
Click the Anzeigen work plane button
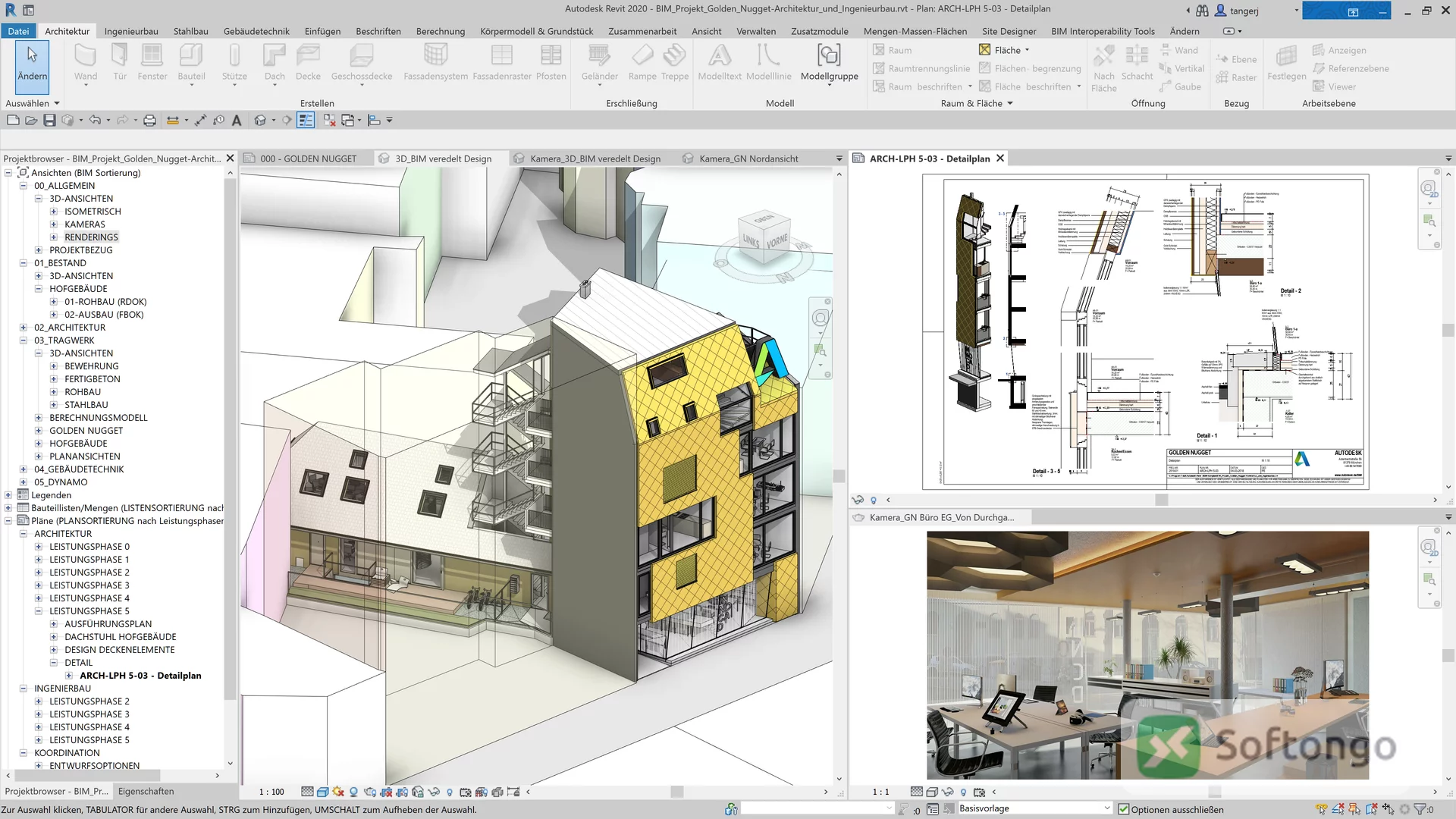click(x=1339, y=50)
